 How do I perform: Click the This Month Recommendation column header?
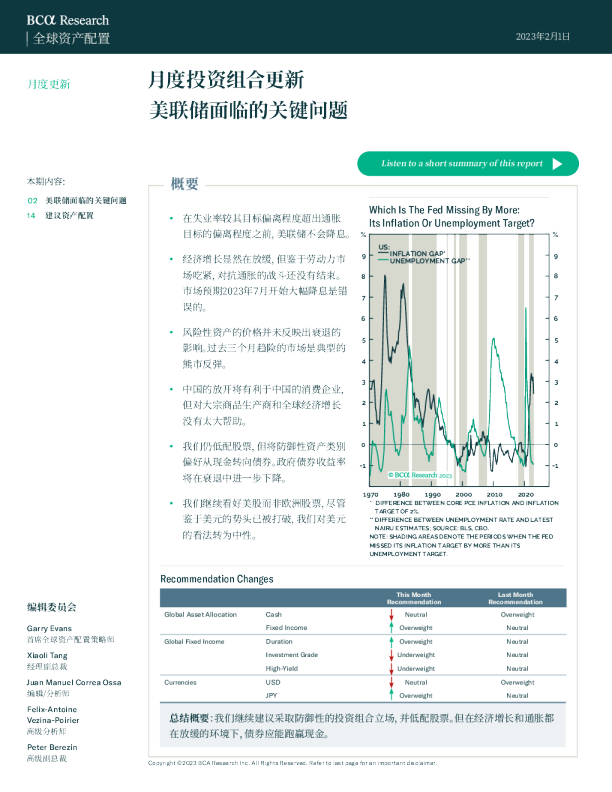(414, 597)
